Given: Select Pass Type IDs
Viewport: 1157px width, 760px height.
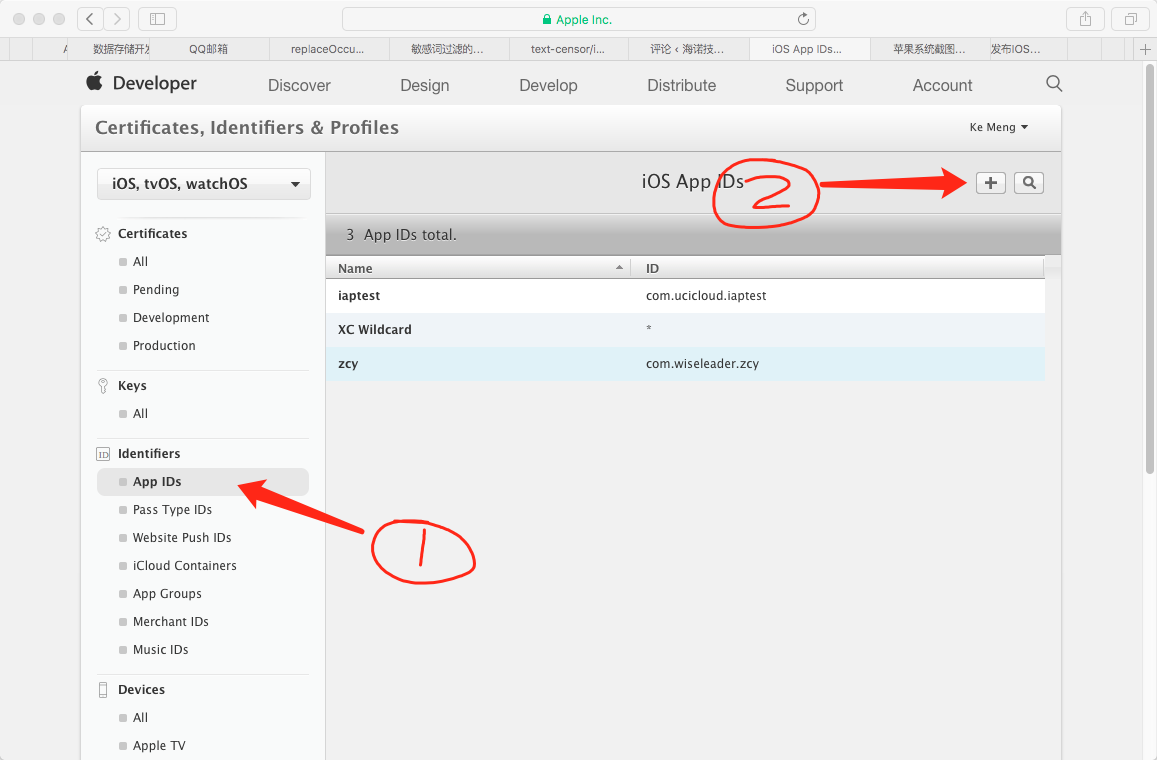Looking at the screenshot, I should point(172,510).
